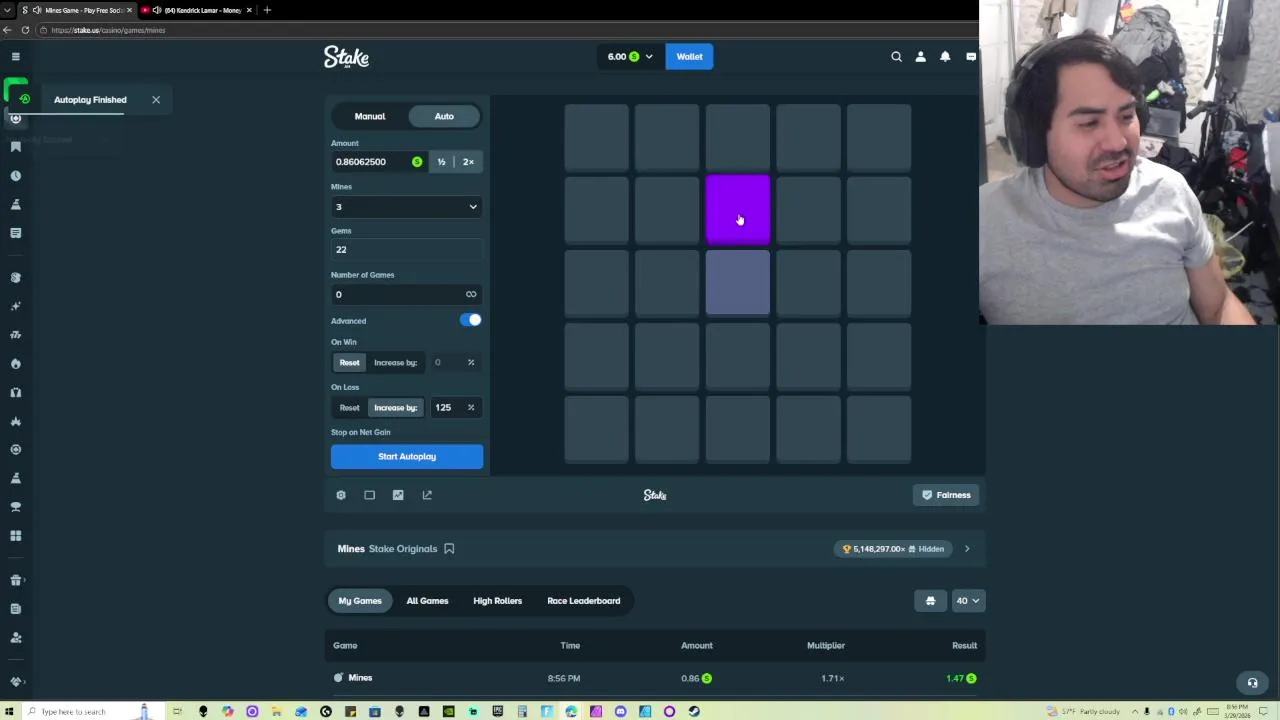The image size is (1280, 720).
Task: Open game settings gear below board
Action: click(x=341, y=495)
